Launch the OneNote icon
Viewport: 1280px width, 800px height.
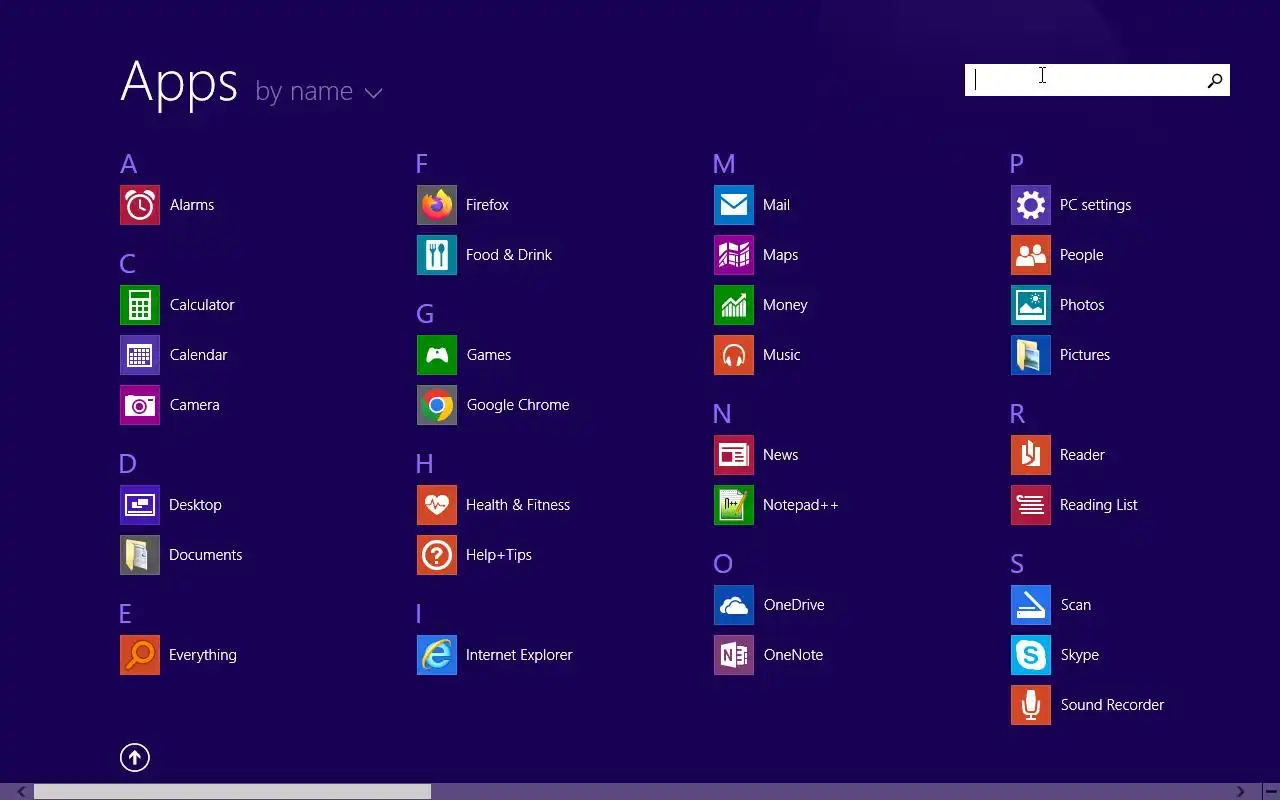pos(734,655)
